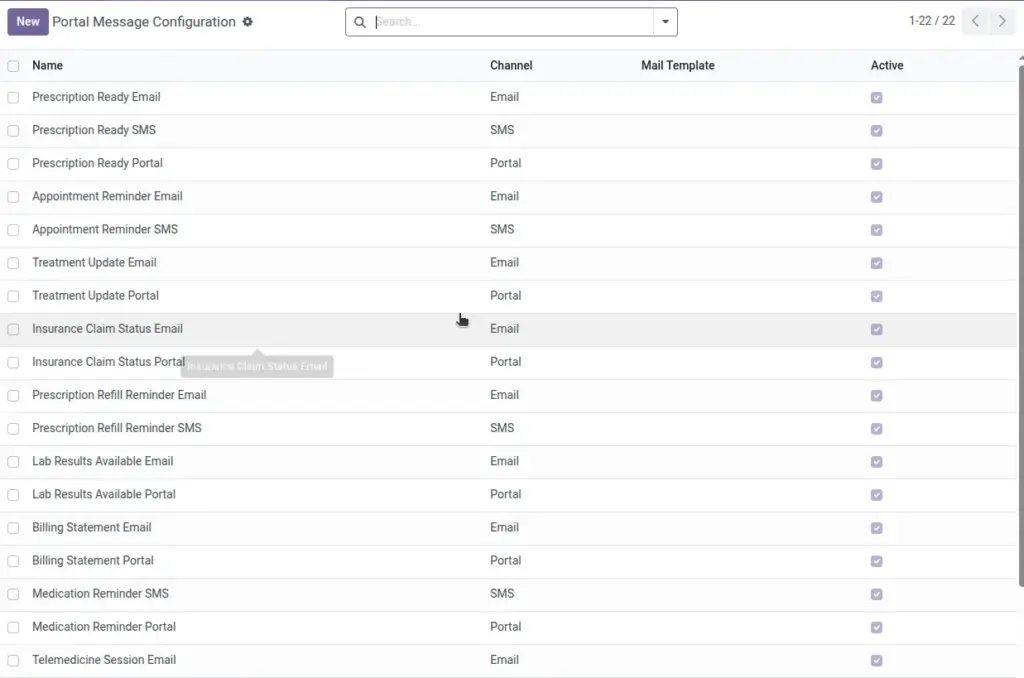
Task: Sort by the Channel column header
Action: (x=511, y=65)
